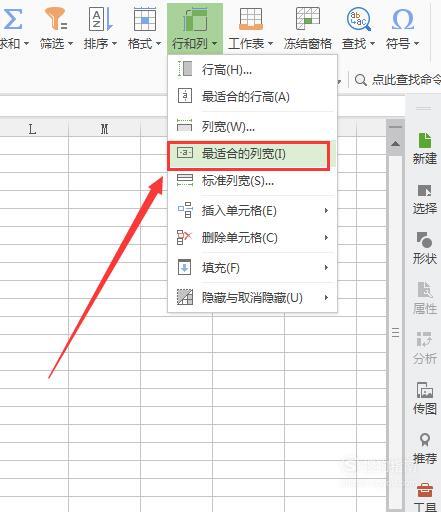Click the search magnifier icon beside 点此查找命令
441x512 pixels.
[x=360, y=80]
